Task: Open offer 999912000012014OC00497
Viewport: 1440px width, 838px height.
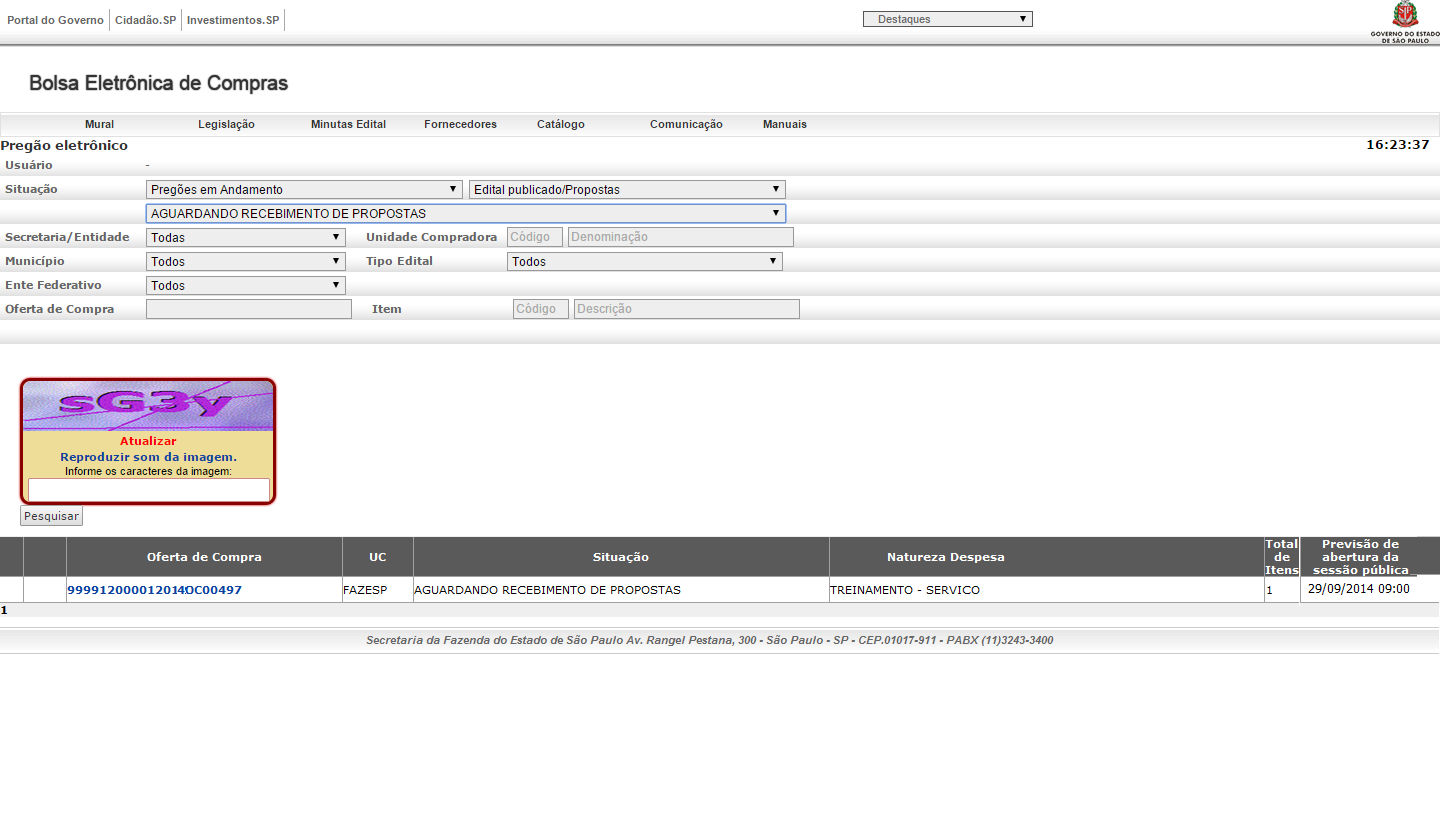Action: 154,590
